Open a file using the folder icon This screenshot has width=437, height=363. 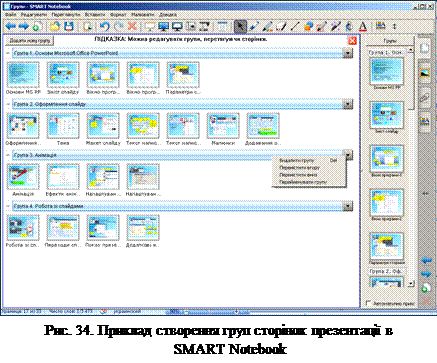pos(55,26)
